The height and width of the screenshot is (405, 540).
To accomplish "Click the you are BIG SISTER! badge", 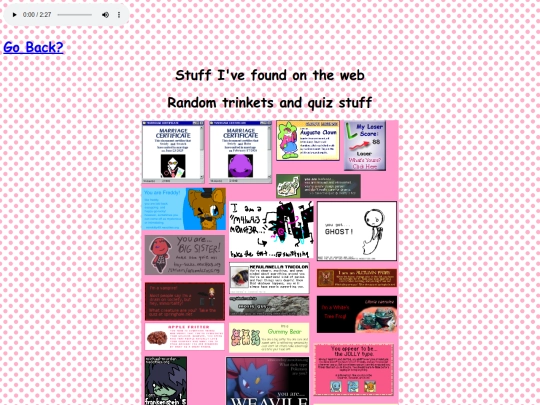I will click(x=185, y=255).
